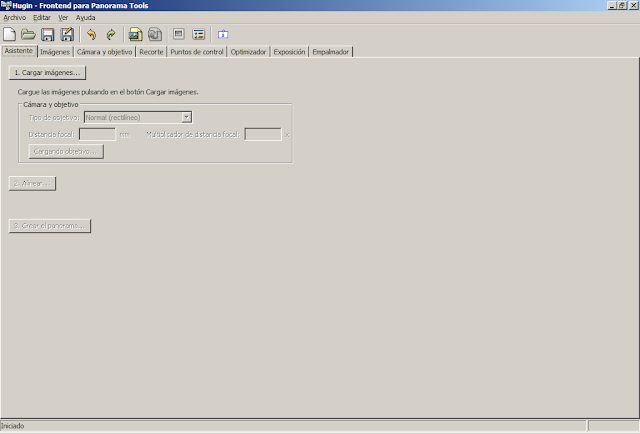Click the focal length multiplier field
The height and width of the screenshot is (434, 640).
point(263,134)
